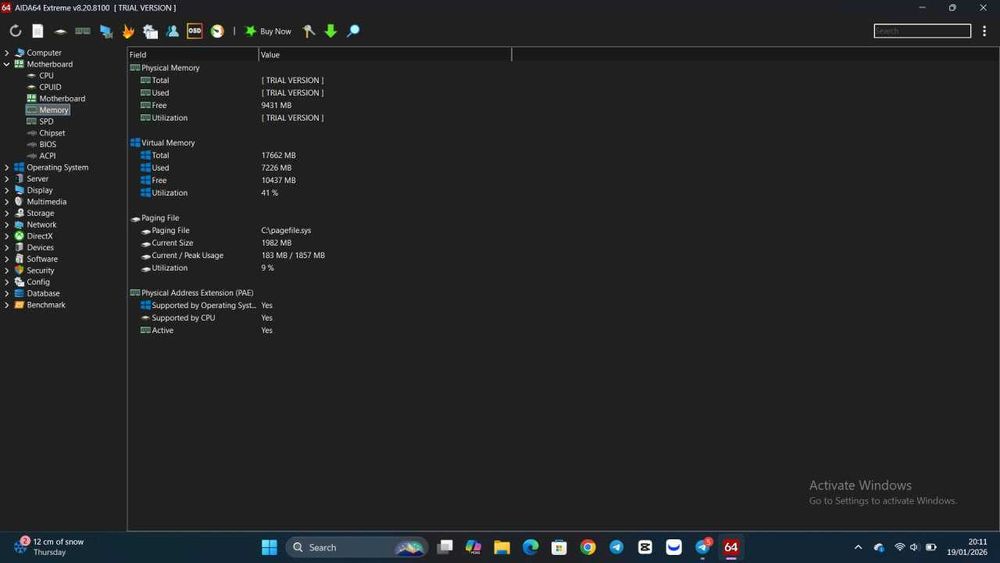
Task: Click the blue magnifier toolbar icon
Action: coord(353,31)
